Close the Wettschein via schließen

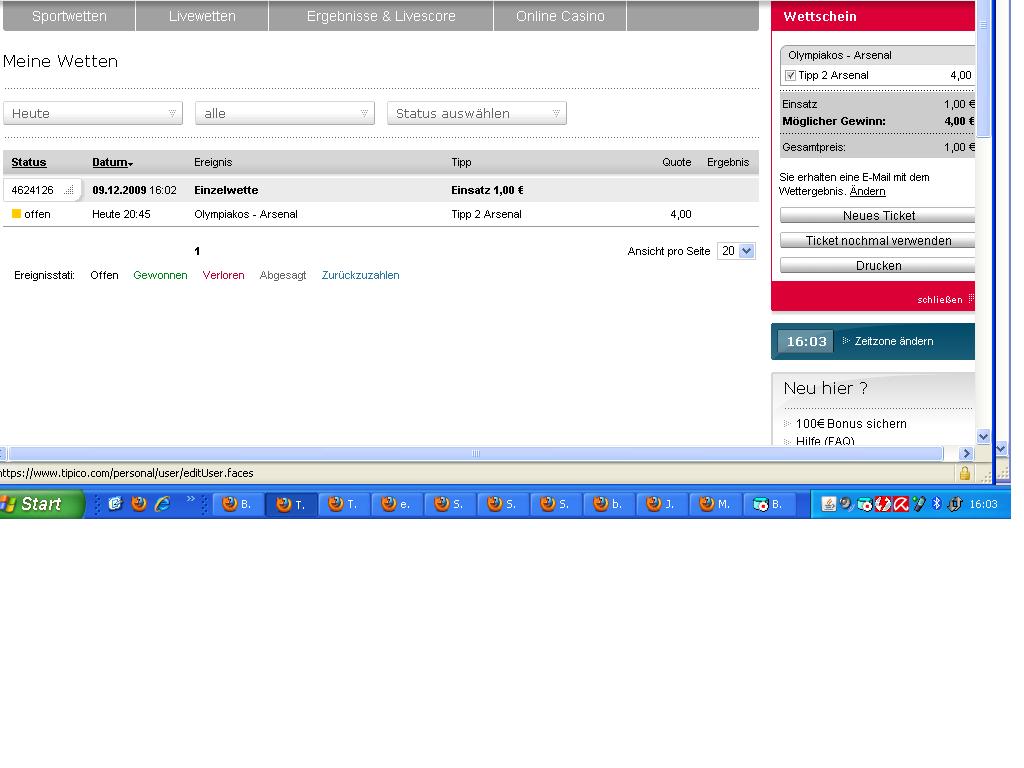click(x=939, y=300)
